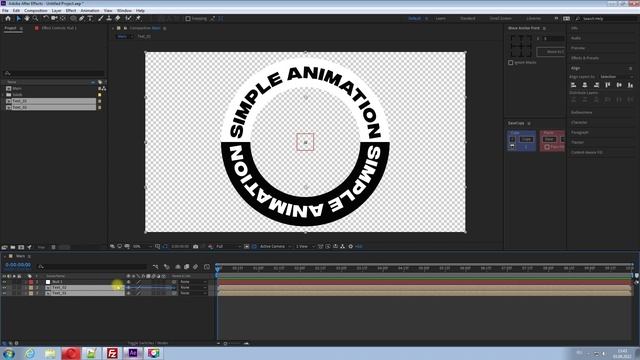Image resolution: width=640 pixels, height=360 pixels.
Task: Select the Brush tool
Action: [100, 18]
